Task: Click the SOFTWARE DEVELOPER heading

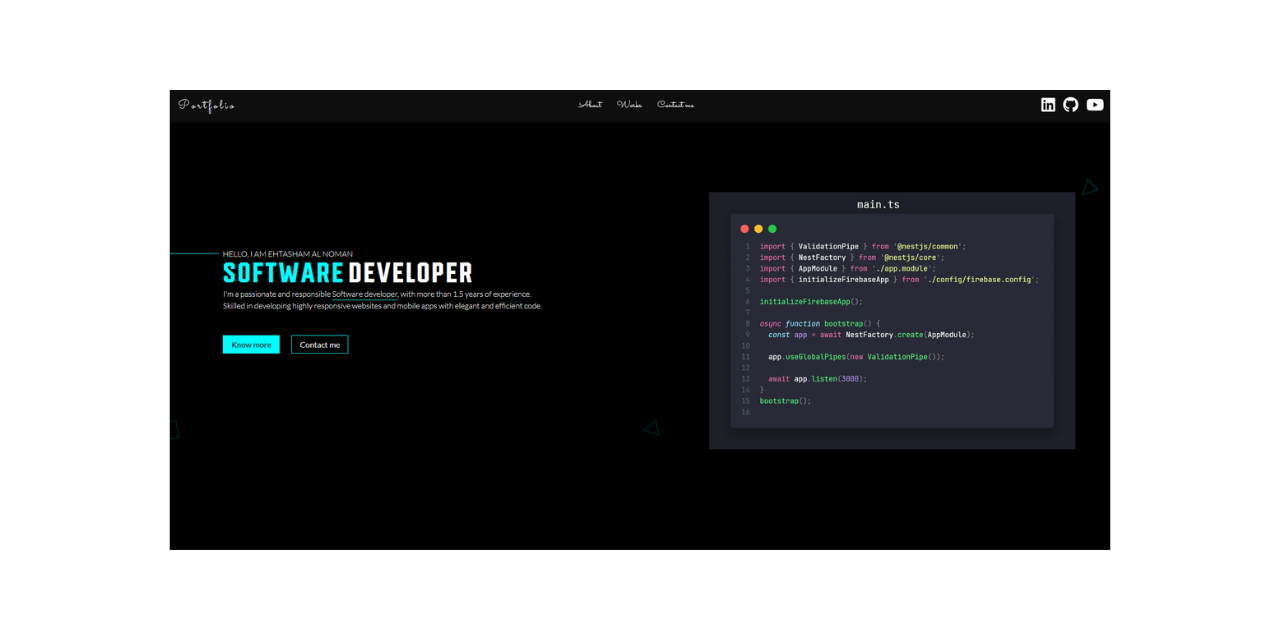Action: pos(347,273)
